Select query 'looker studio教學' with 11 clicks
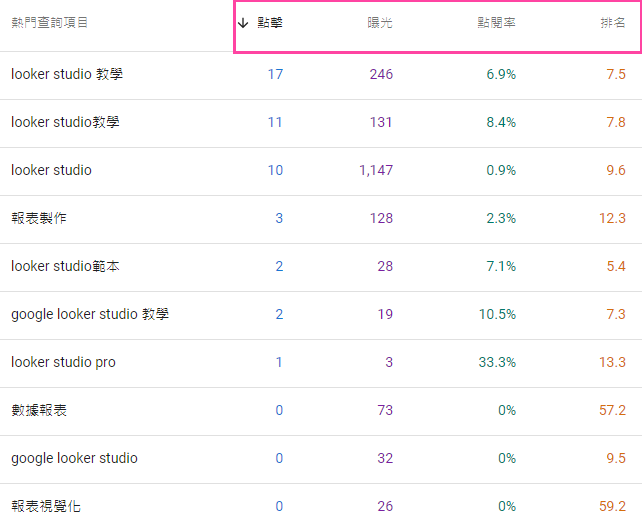 (65, 122)
